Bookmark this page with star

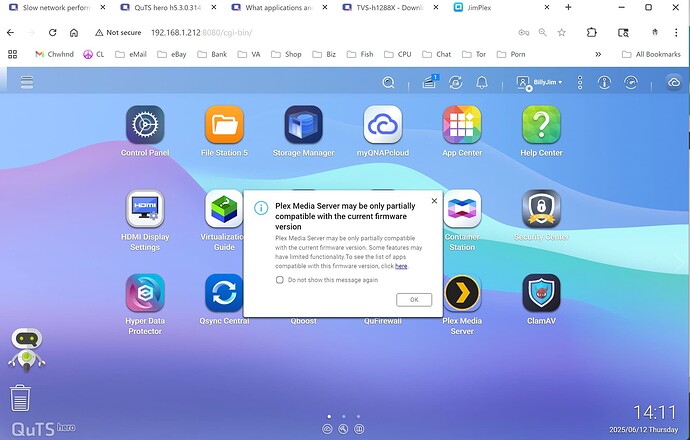pos(562,33)
